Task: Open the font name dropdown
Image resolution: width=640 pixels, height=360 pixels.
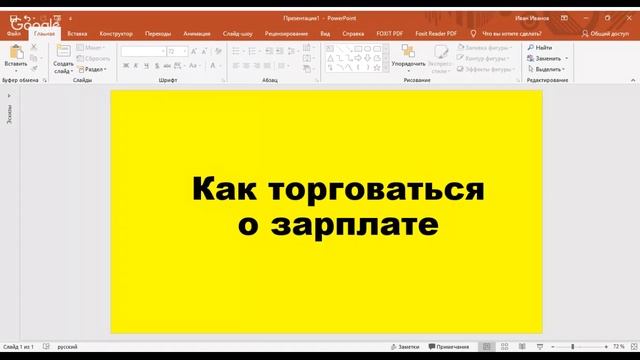Action: (163, 51)
